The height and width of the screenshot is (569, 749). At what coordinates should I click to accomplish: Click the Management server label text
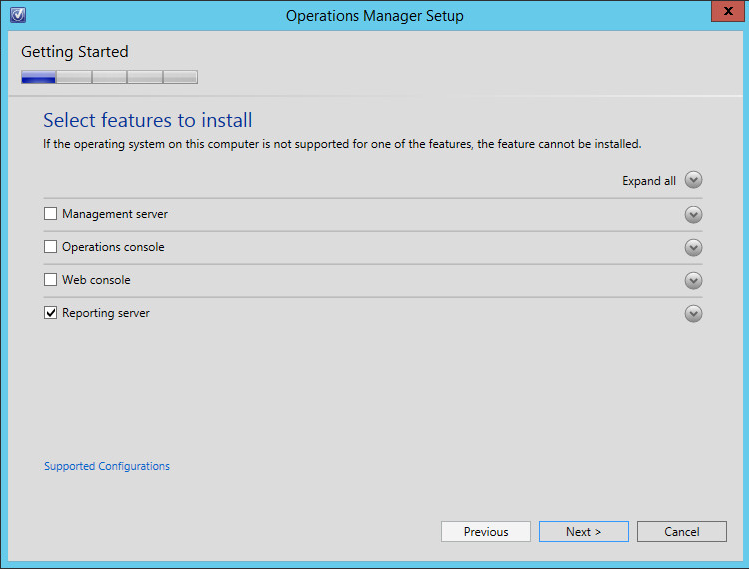[115, 214]
